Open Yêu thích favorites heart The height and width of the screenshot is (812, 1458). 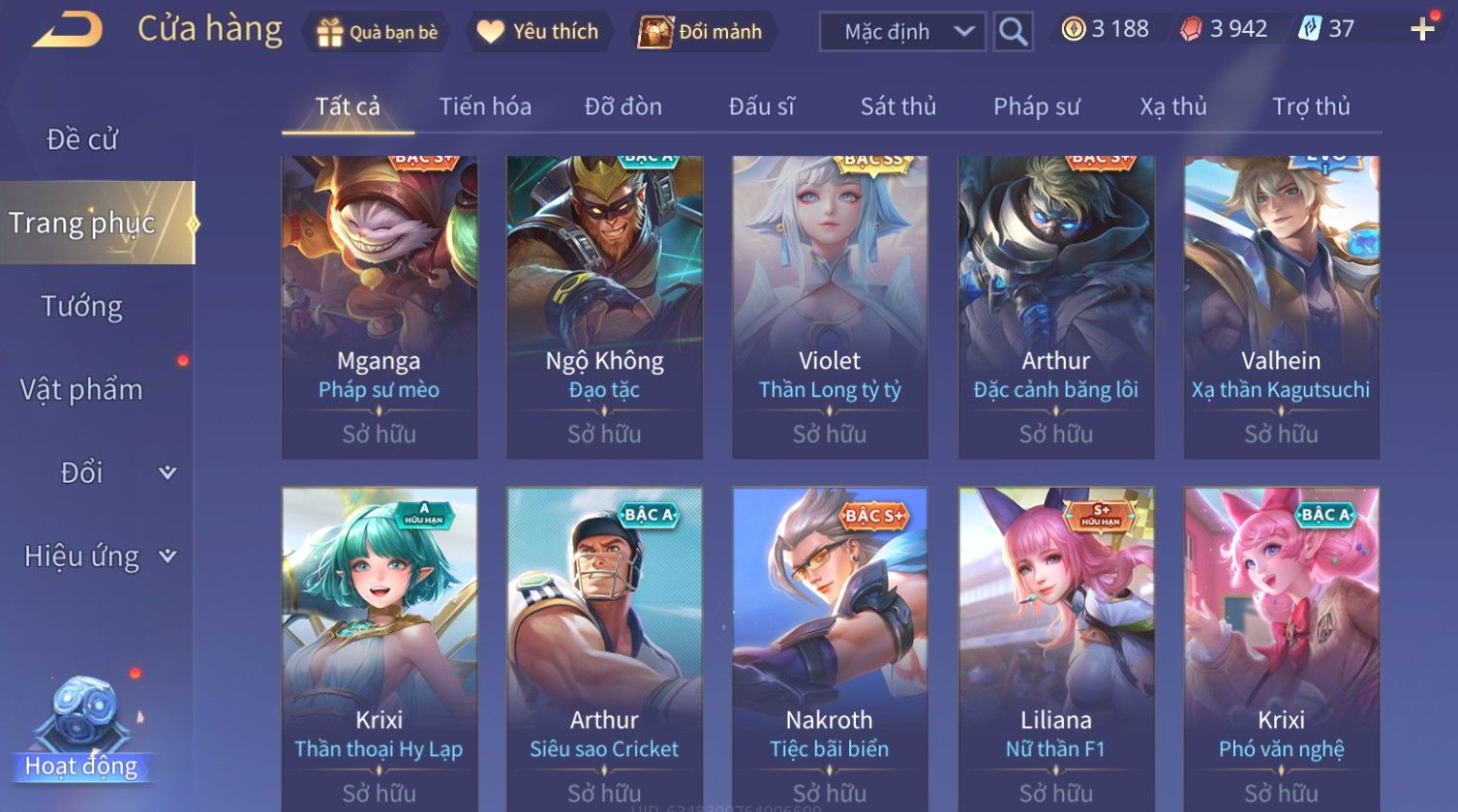490,32
